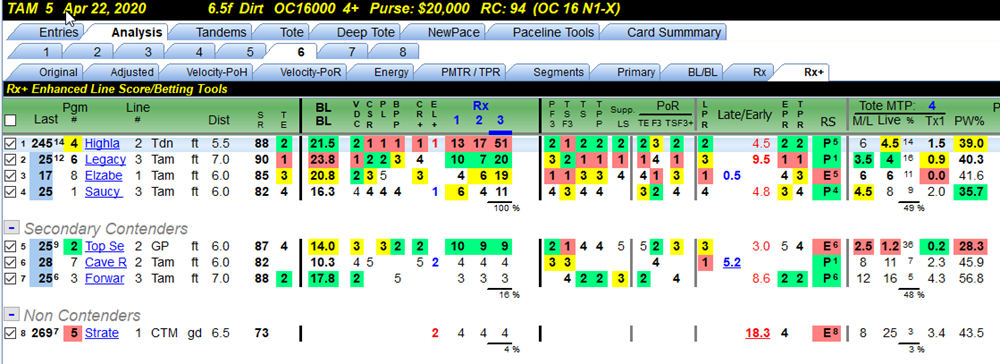Viewport: 1000px width, 364px height.
Task: Click the red Pgm 5 cell
Action: coord(74,333)
